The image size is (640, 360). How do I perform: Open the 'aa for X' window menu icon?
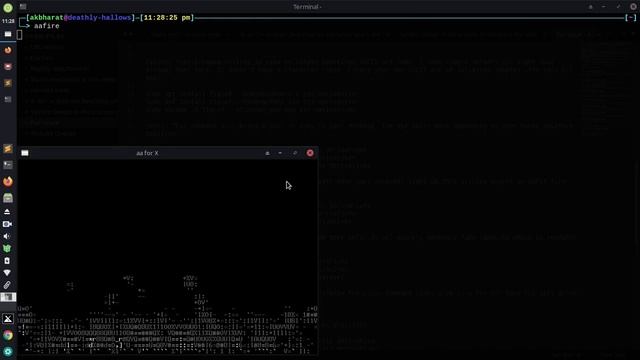[x=25, y=153]
